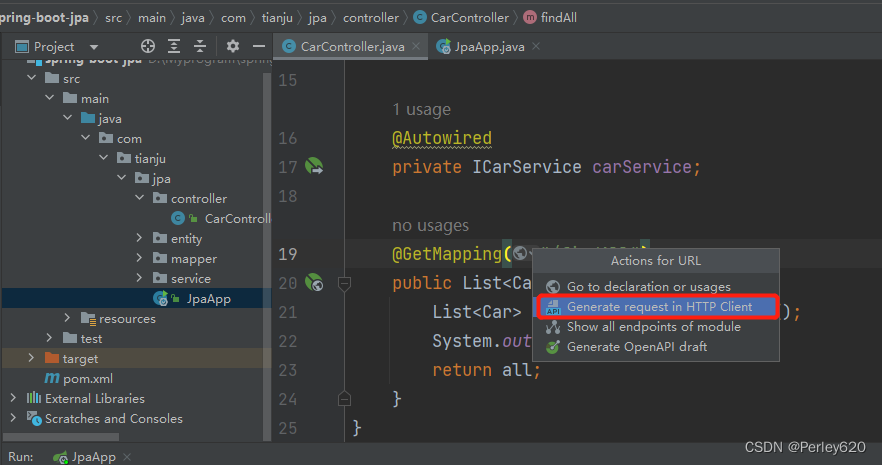
Task: Expand the resources folder
Action: click(68, 318)
